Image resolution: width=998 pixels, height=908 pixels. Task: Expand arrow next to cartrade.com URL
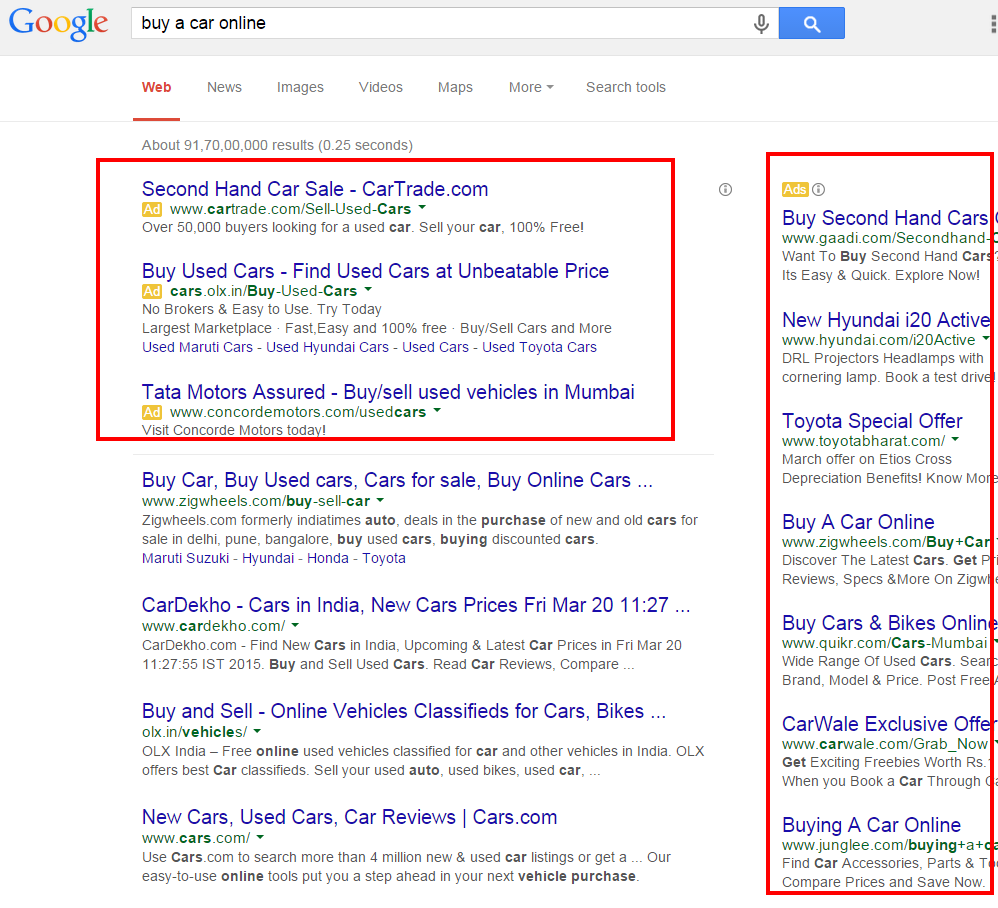pos(422,208)
